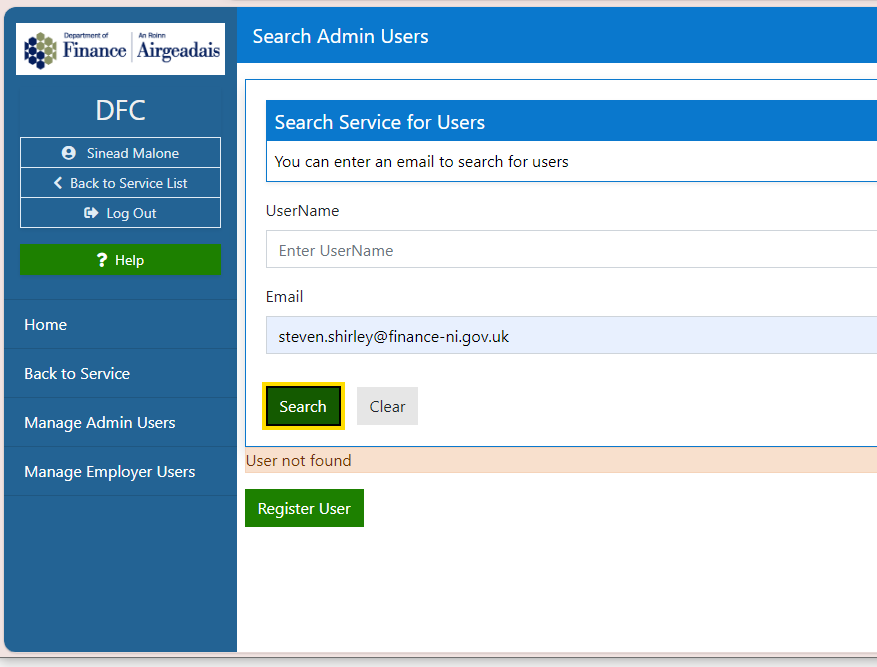Click the Department of Finance logo
877x667 pixels.
point(120,48)
